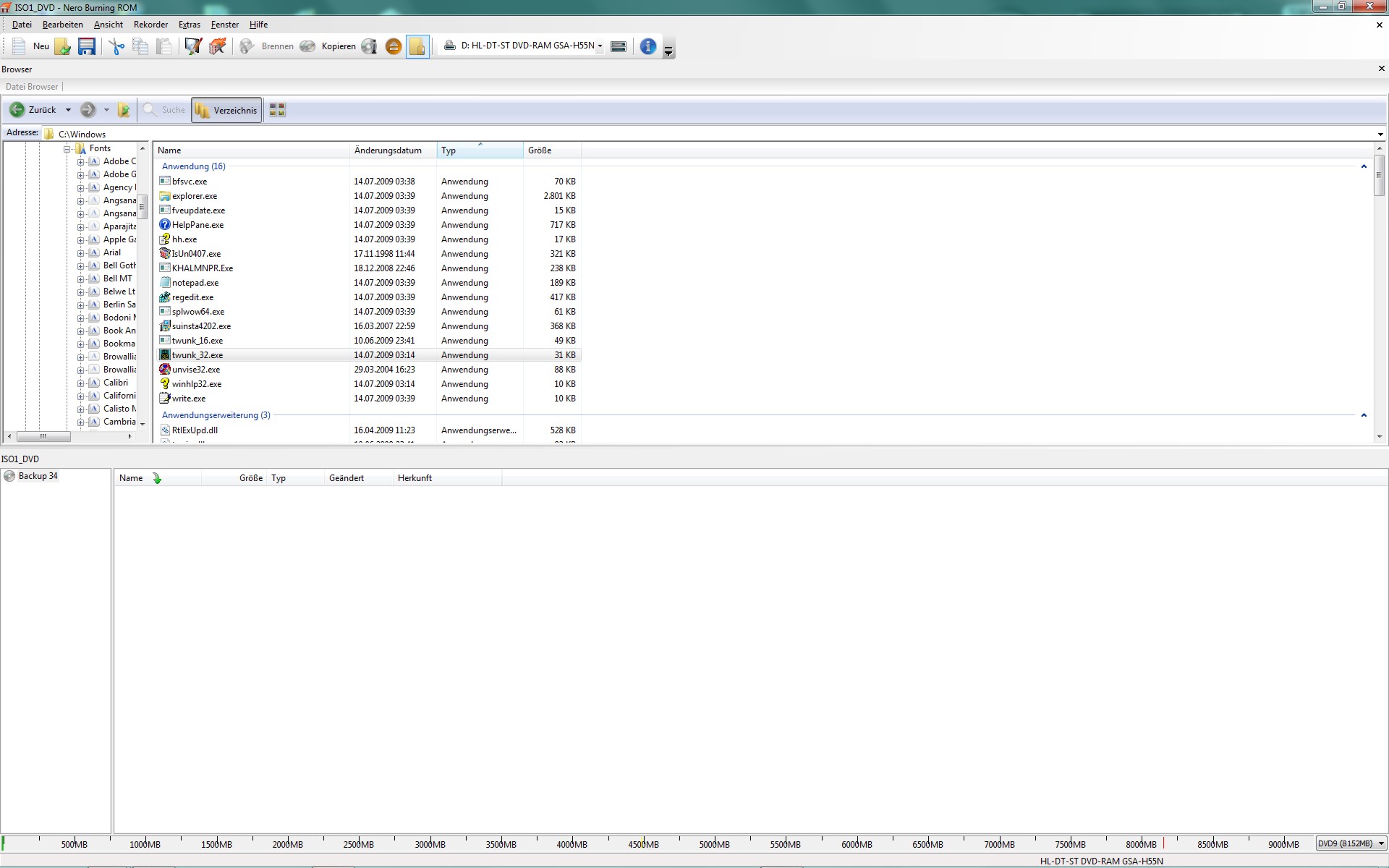Open the Ansicht menu

(x=109, y=25)
